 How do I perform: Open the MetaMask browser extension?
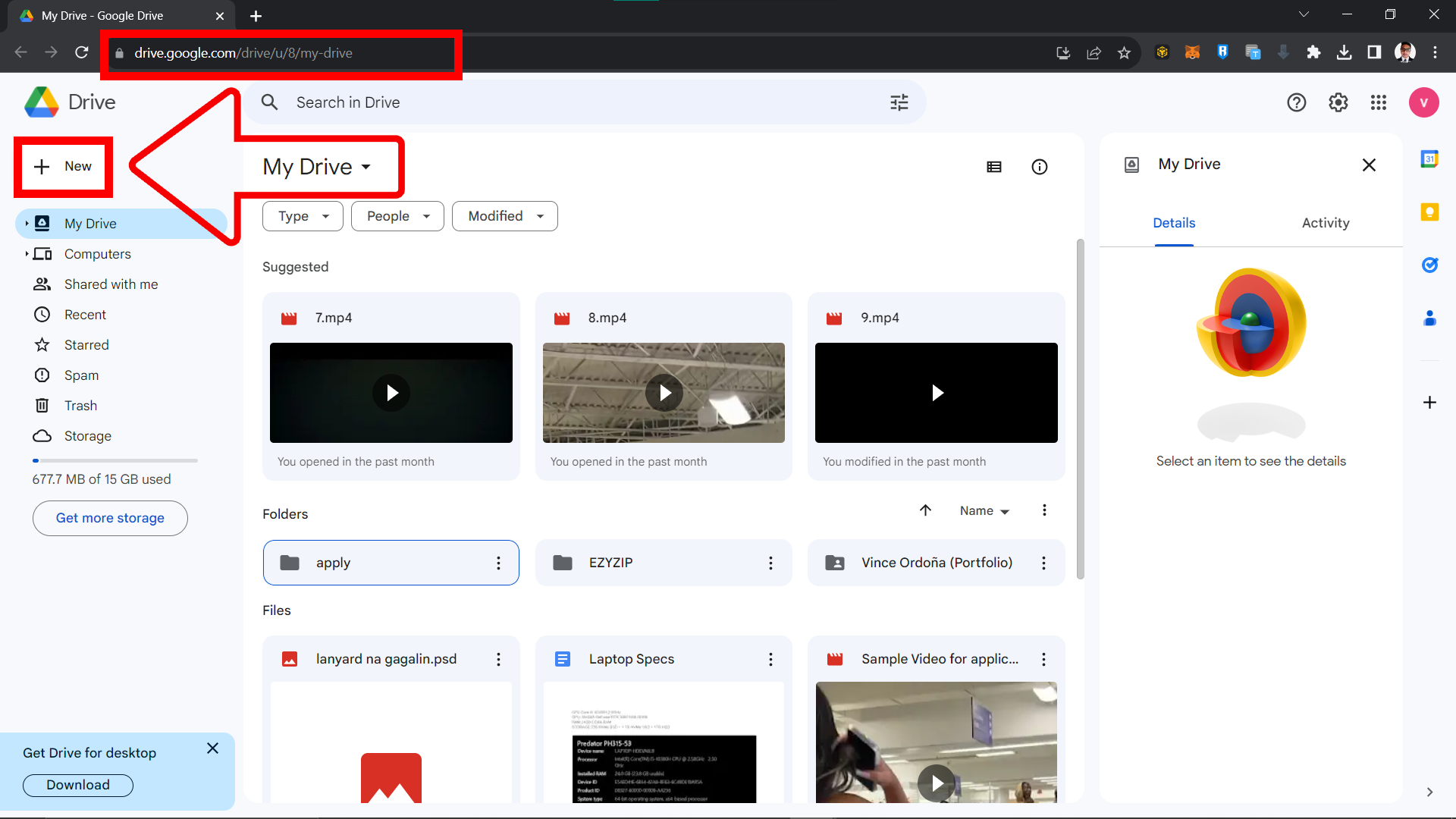click(x=1192, y=52)
